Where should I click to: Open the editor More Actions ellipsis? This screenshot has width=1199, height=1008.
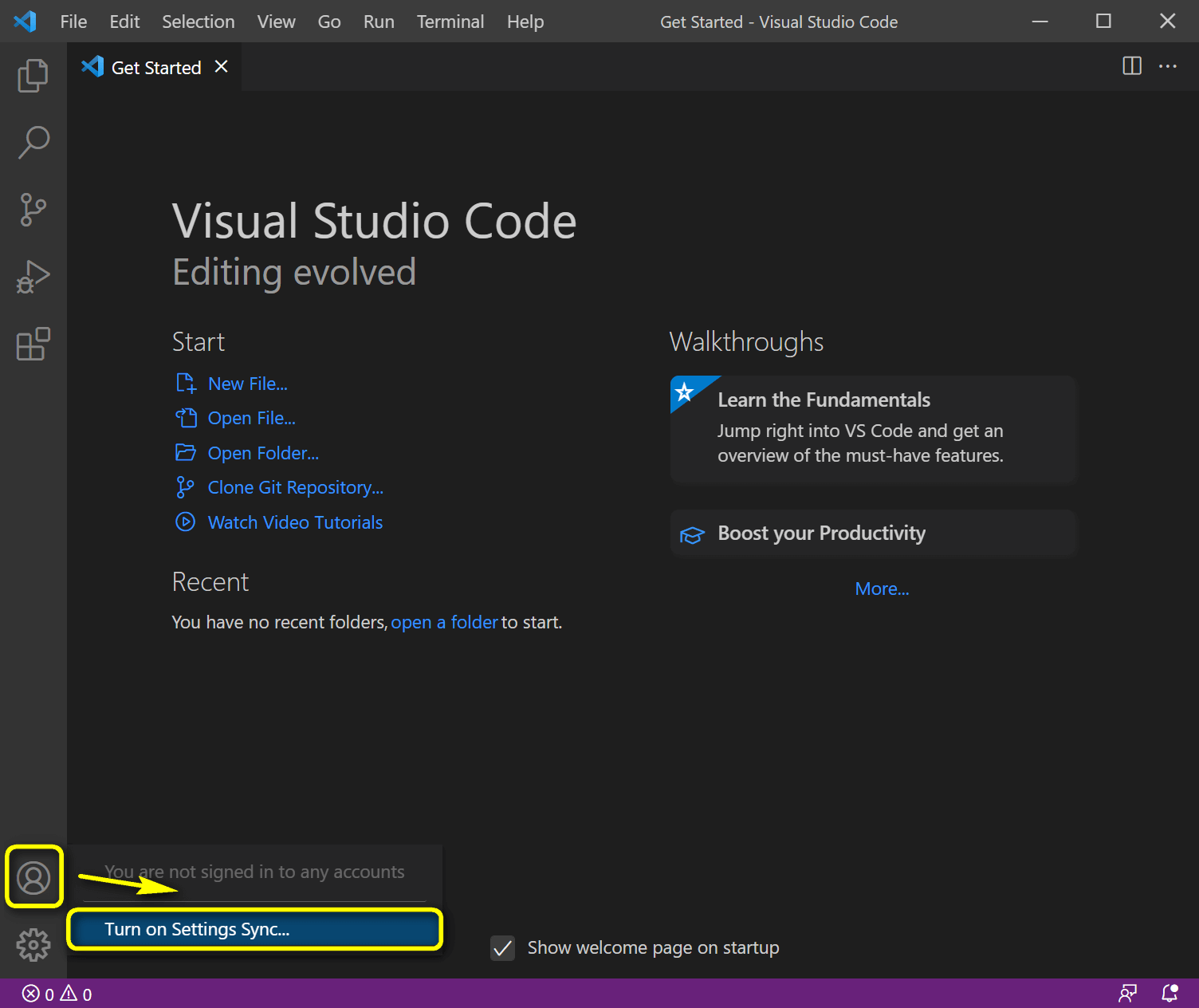point(1168,66)
